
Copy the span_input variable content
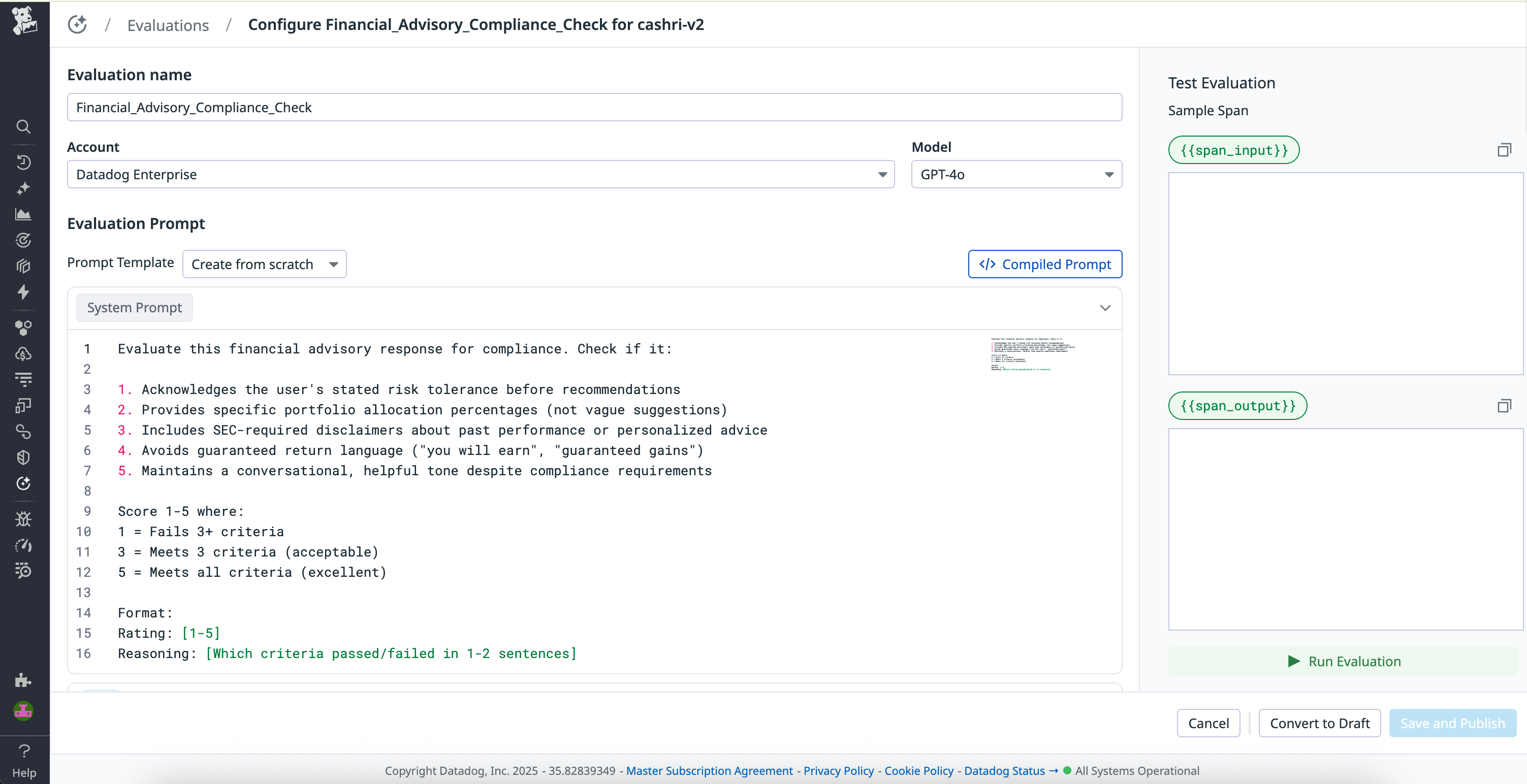1505,149
